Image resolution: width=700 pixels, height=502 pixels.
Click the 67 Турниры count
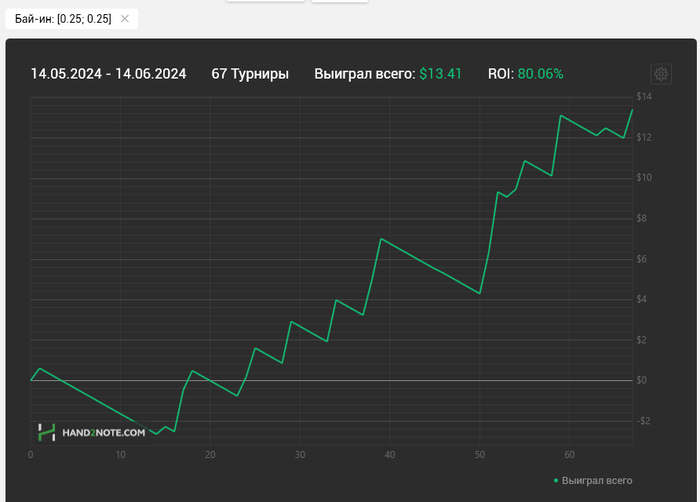tap(250, 74)
